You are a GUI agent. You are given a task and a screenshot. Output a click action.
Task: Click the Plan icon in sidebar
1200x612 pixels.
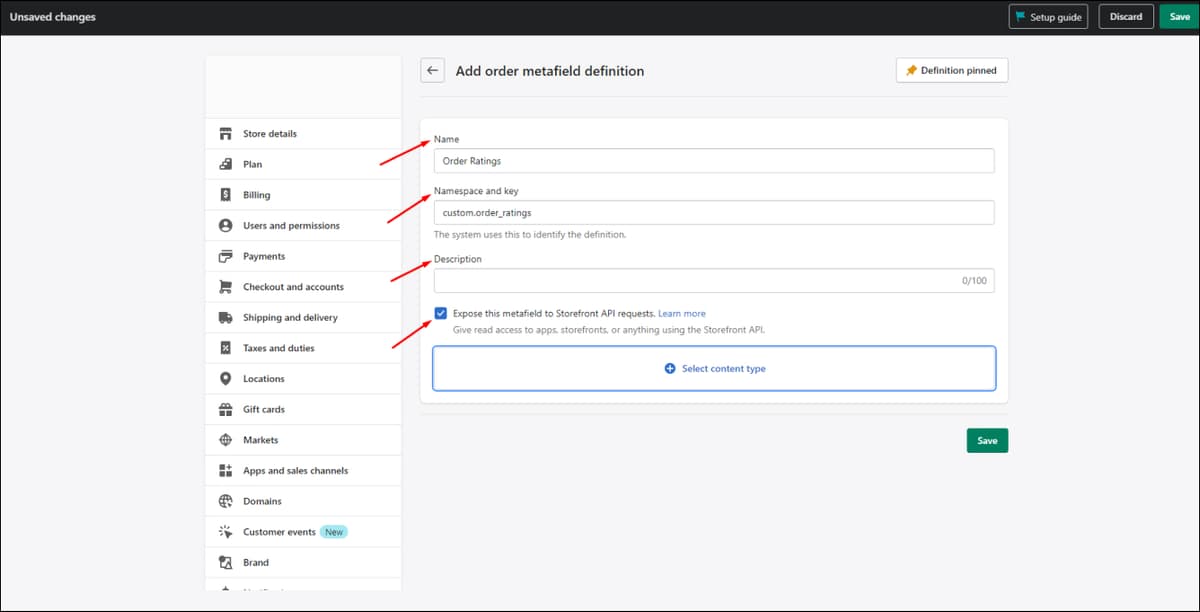point(225,164)
